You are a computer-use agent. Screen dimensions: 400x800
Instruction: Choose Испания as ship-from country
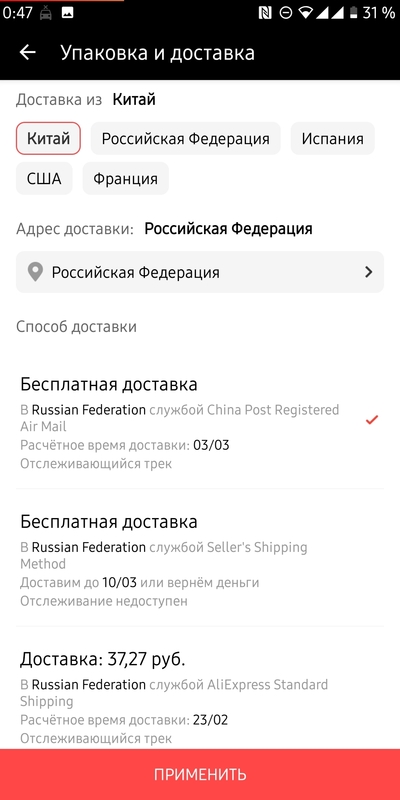pos(333,138)
